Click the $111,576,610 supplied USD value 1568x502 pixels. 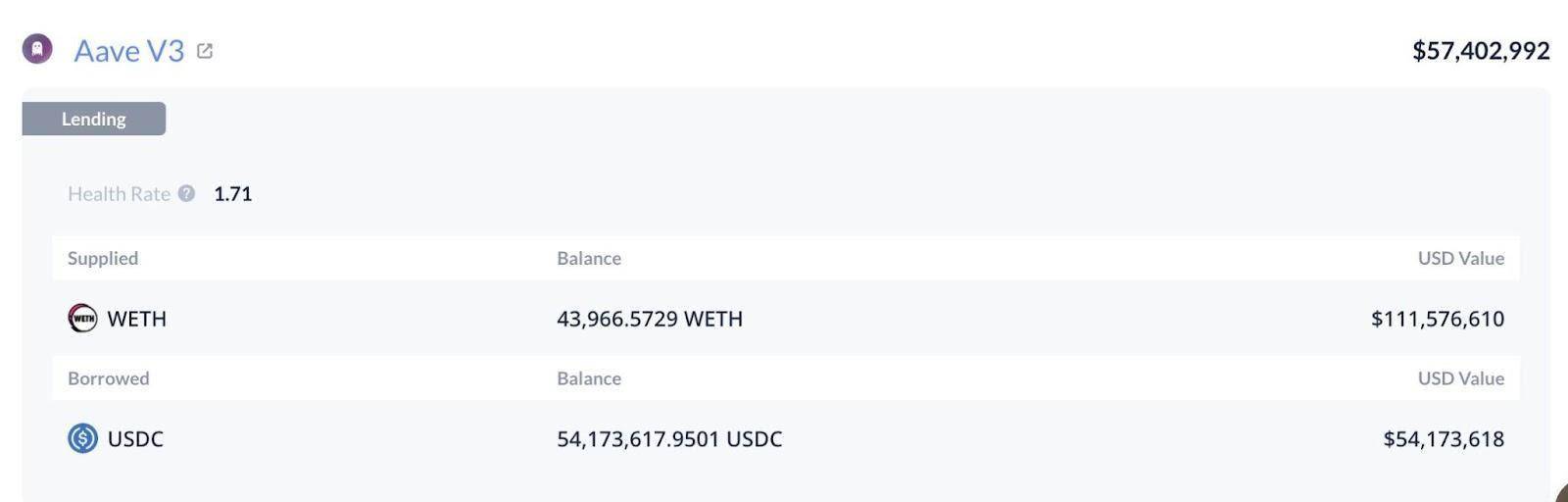(x=1437, y=319)
